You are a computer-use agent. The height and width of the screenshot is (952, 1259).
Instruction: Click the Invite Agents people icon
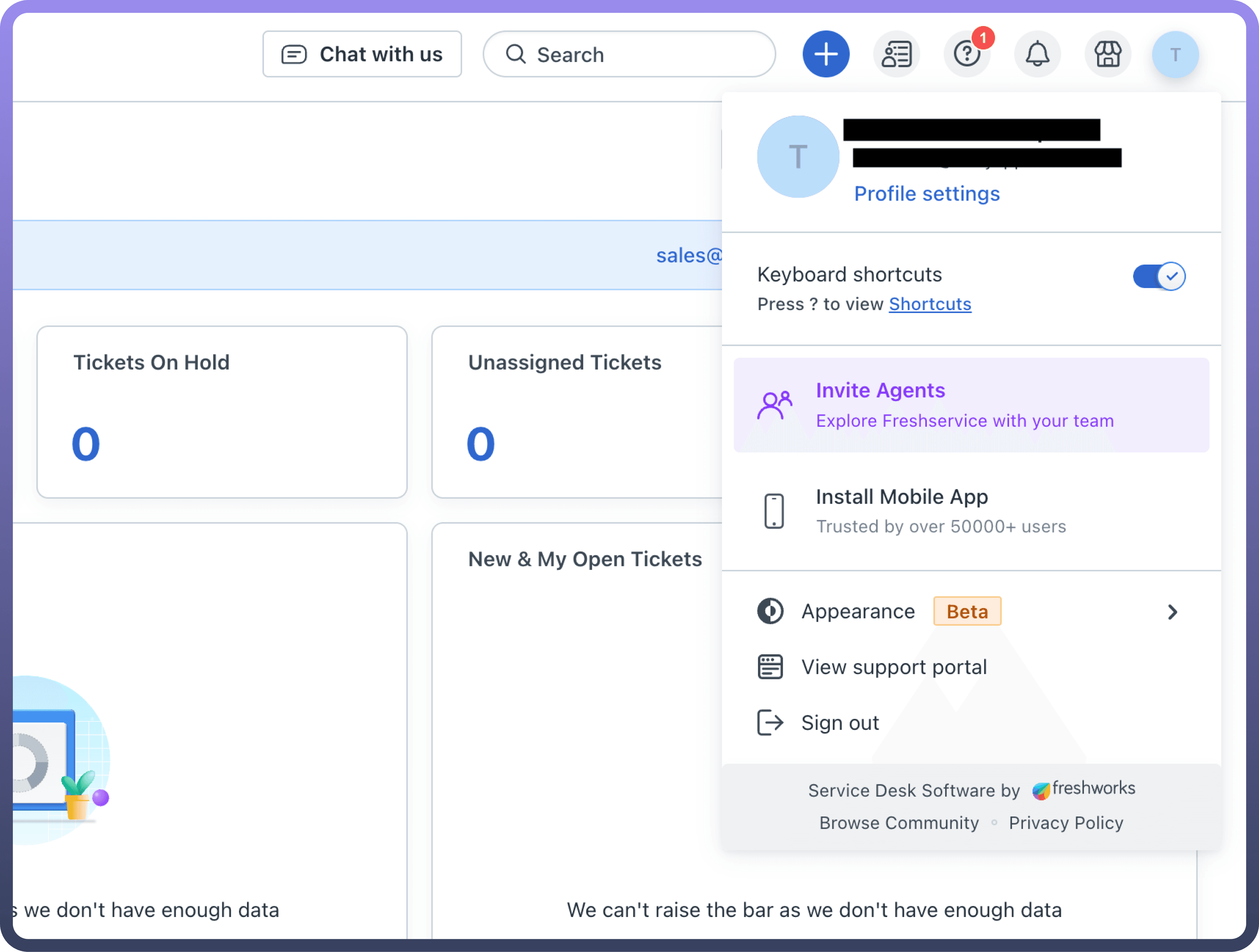coord(774,405)
